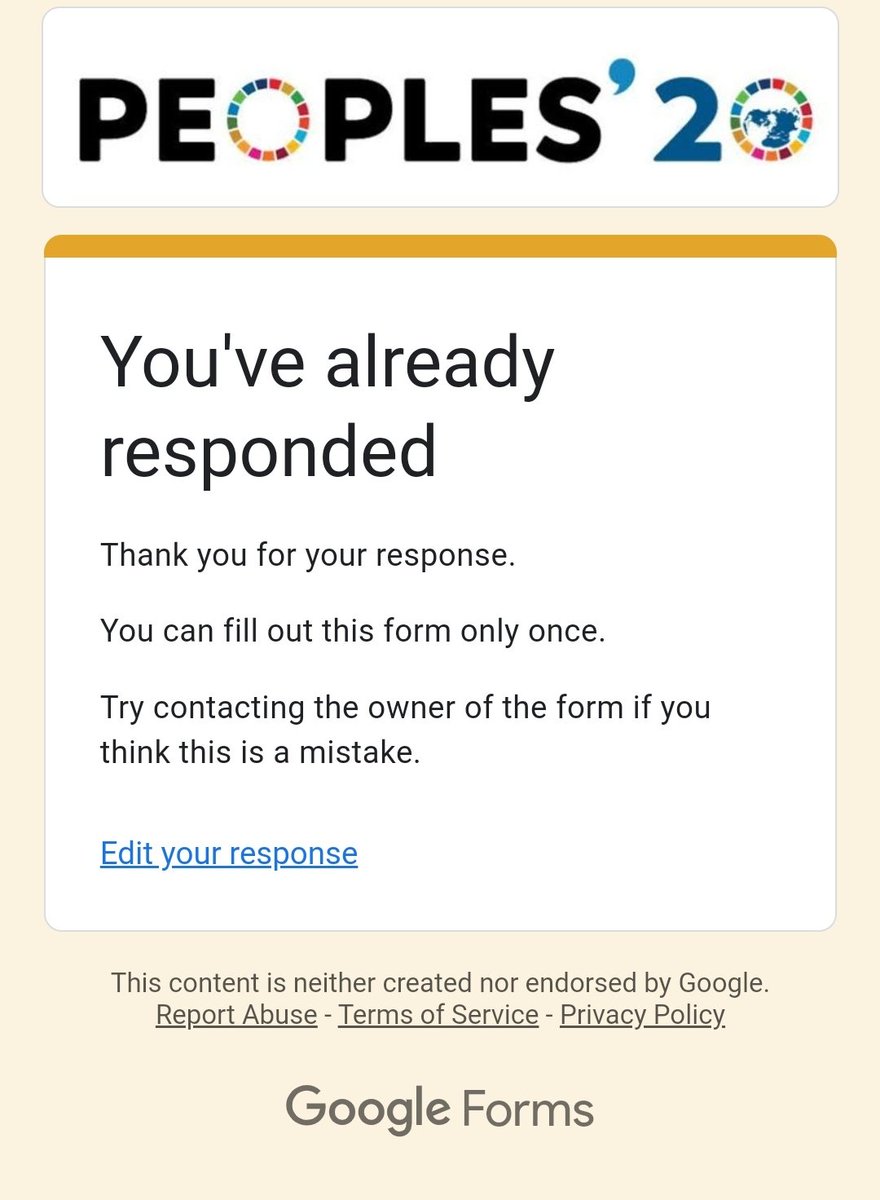Click the black PE letters in the banner

pyautogui.click(x=150, y=120)
